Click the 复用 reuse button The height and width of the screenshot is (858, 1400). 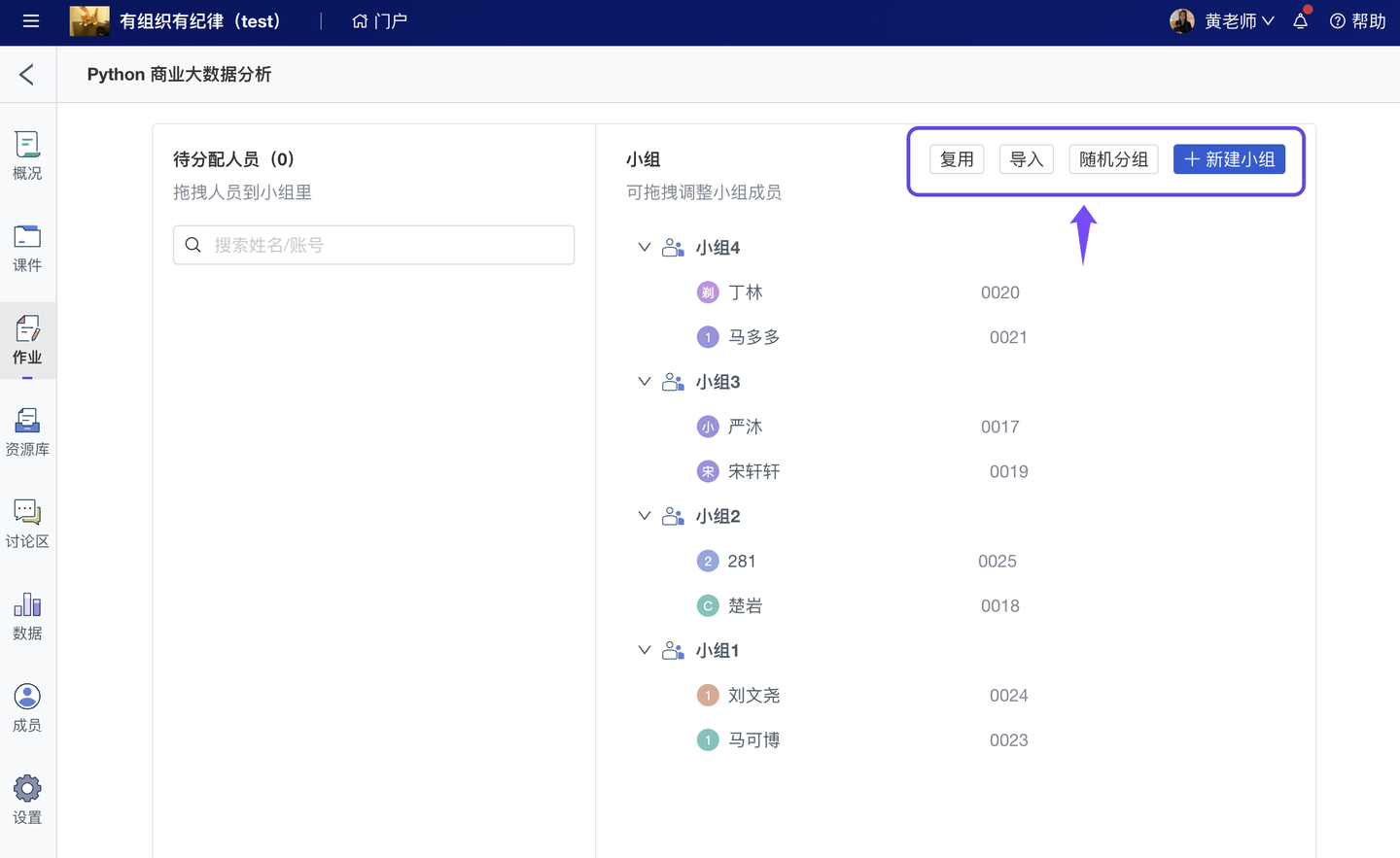(957, 159)
